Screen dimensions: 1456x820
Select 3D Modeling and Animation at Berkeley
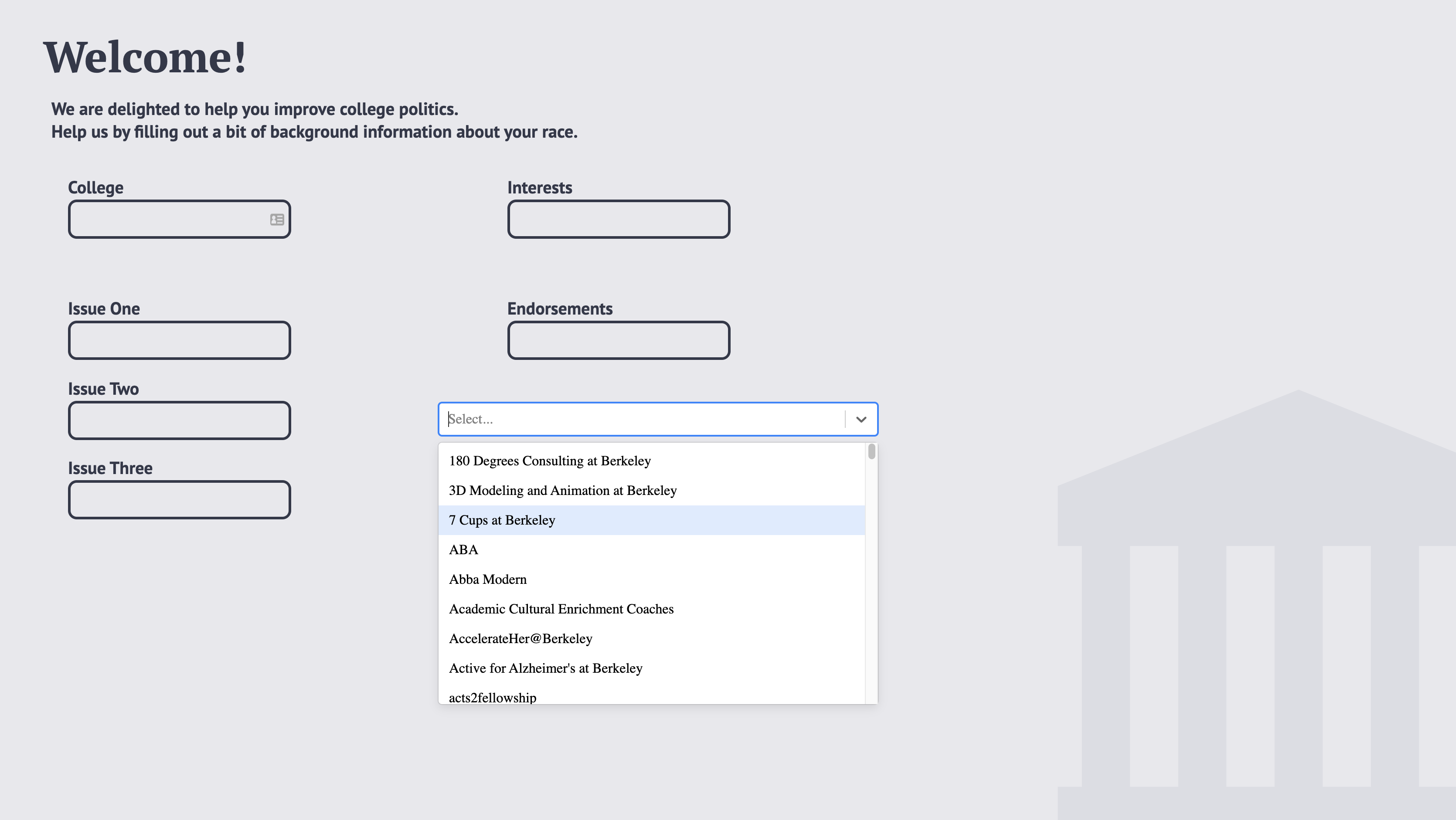[562, 491]
